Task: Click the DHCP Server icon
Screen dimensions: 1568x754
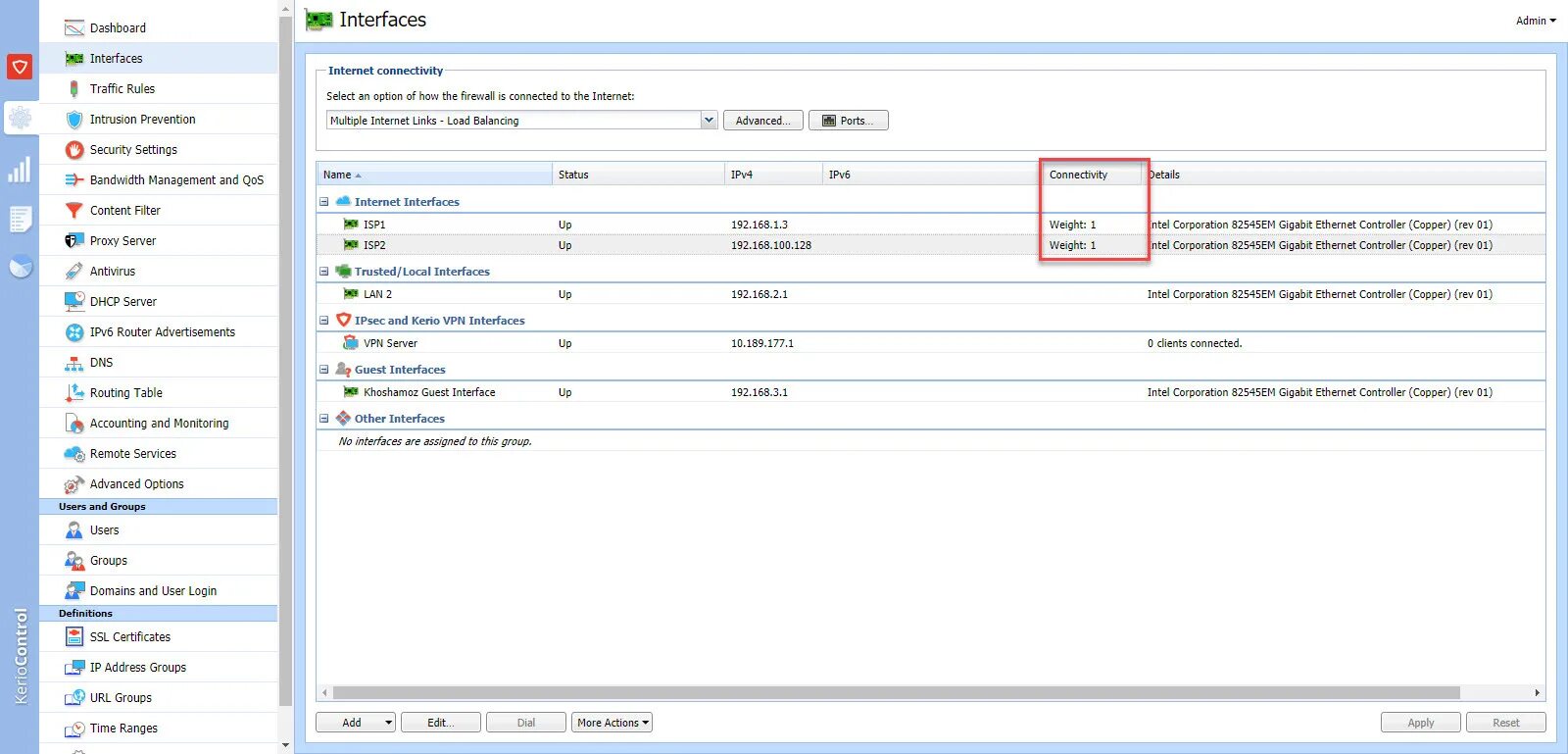Action: click(73, 302)
